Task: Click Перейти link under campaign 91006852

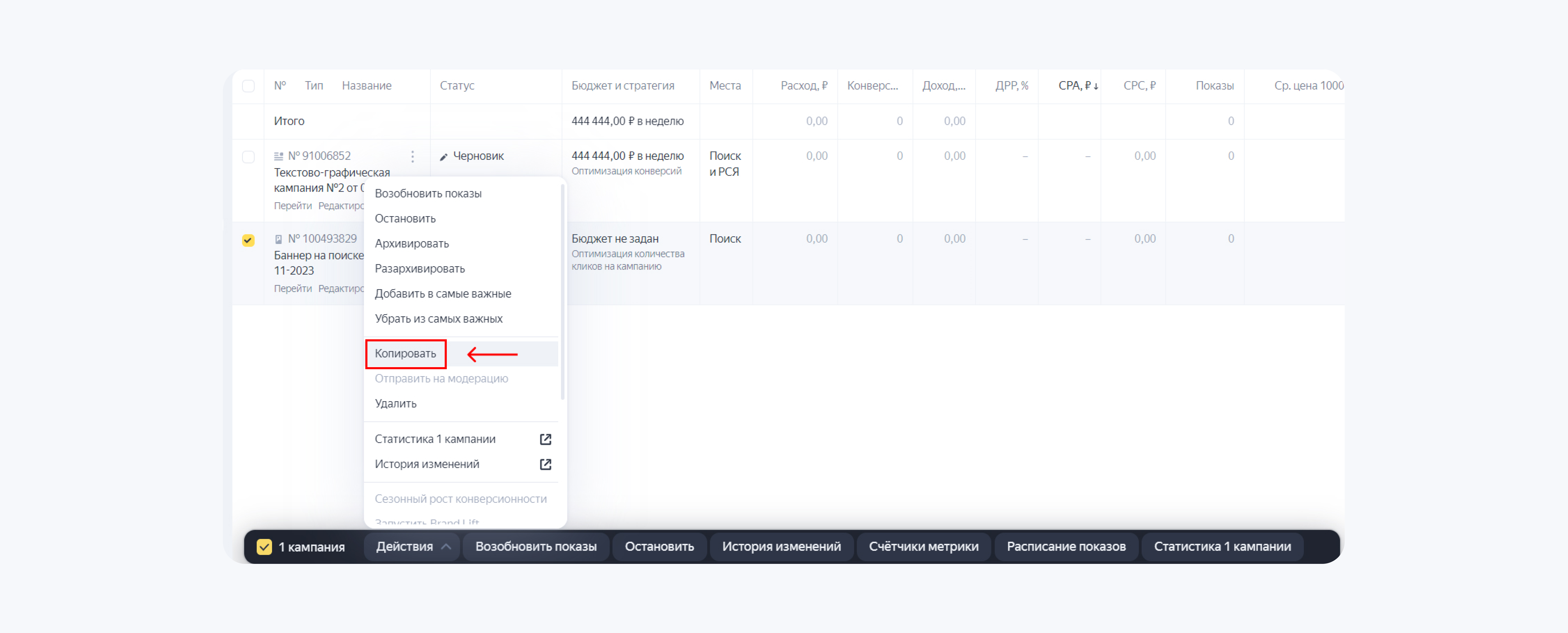Action: tap(293, 206)
